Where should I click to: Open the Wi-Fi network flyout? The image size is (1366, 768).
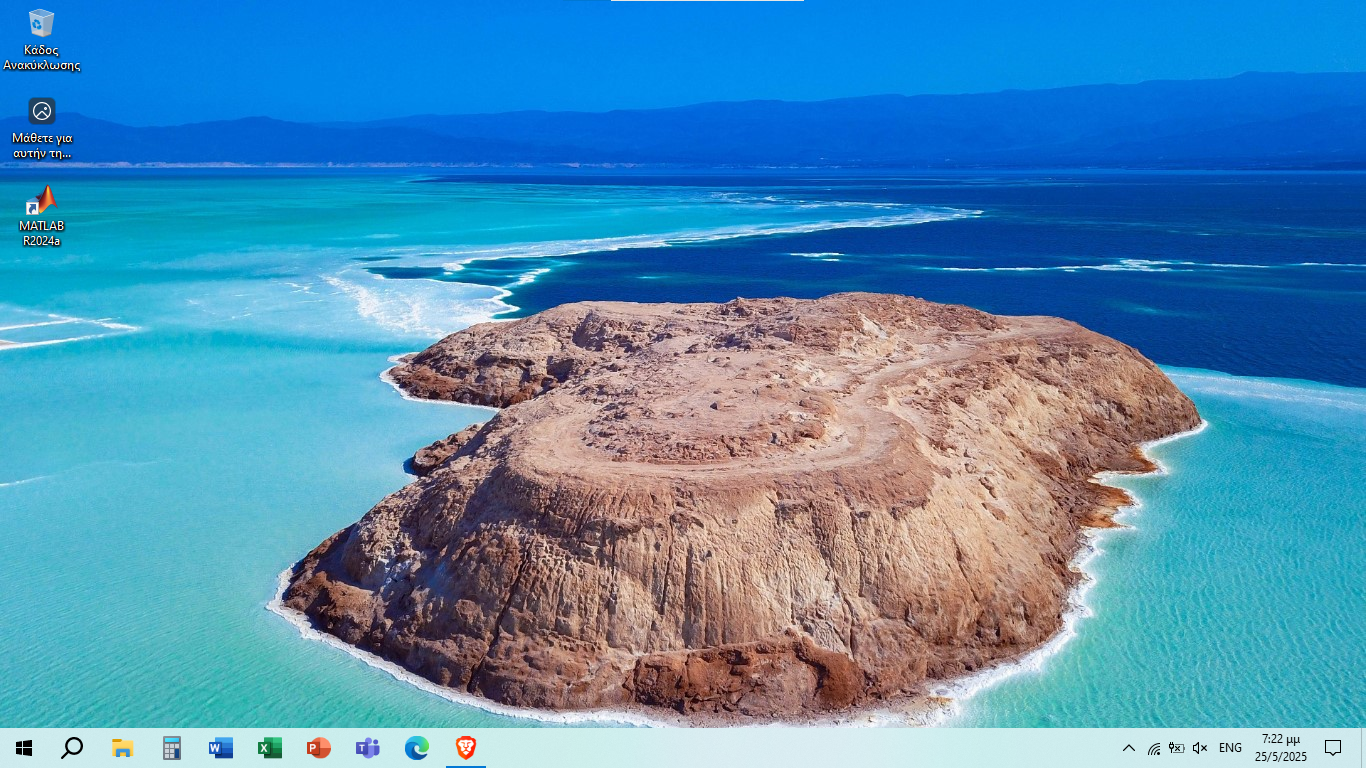tap(1153, 748)
